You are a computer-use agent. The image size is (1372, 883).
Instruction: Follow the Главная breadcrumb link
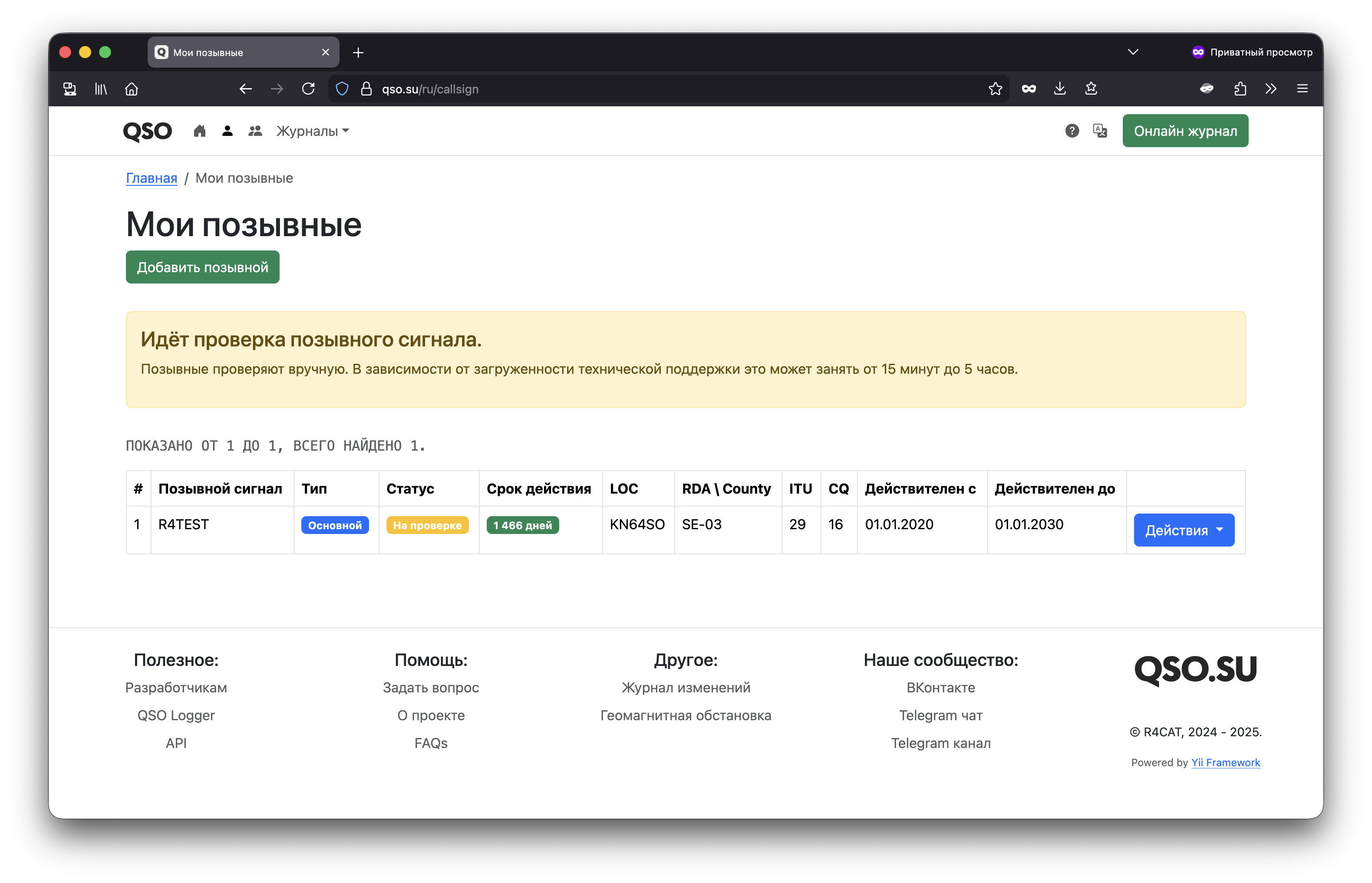click(152, 178)
